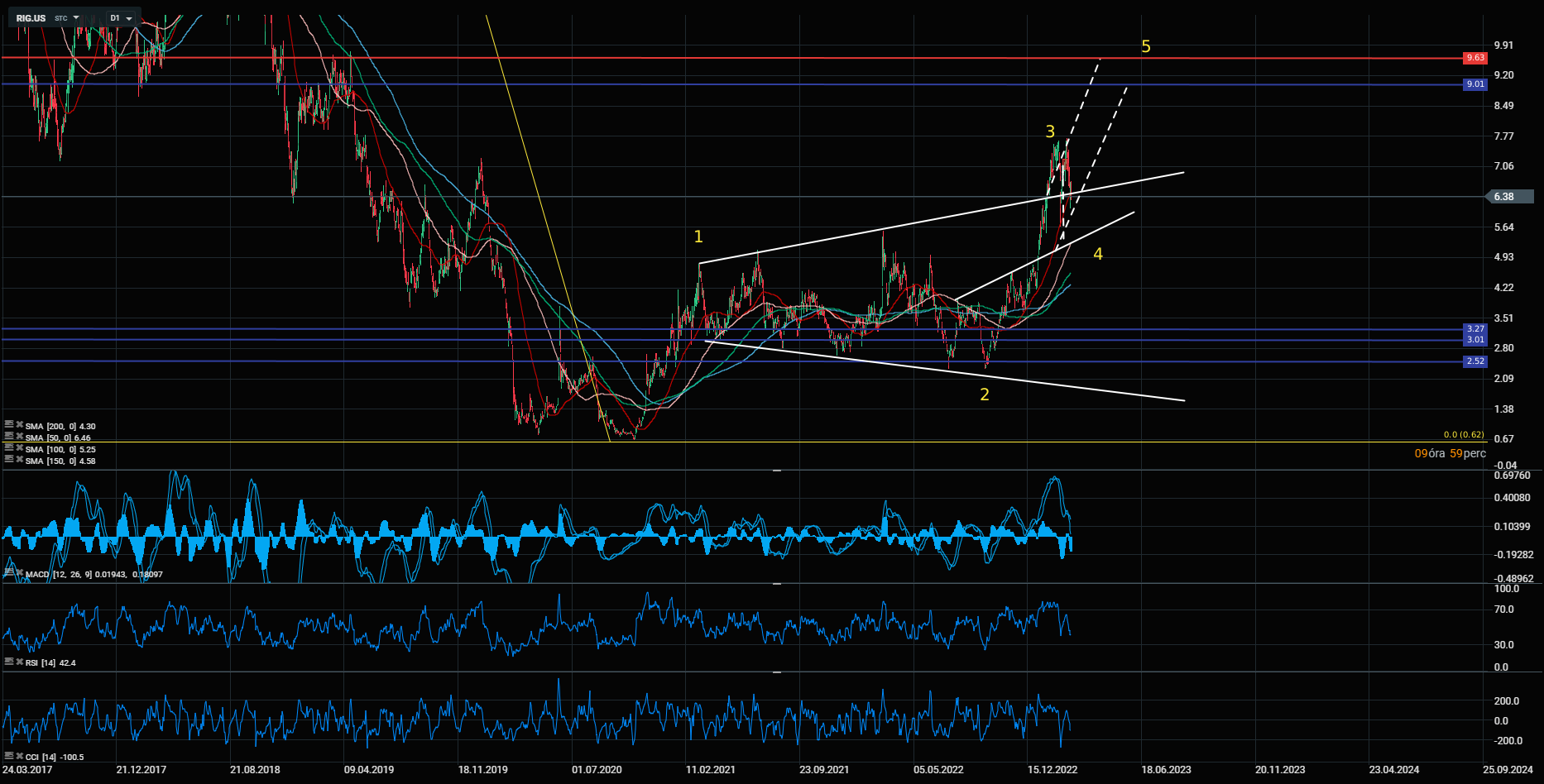This screenshot has height=784, width=1544.
Task: Open MACD indicator settings icon
Action: click(x=9, y=571)
